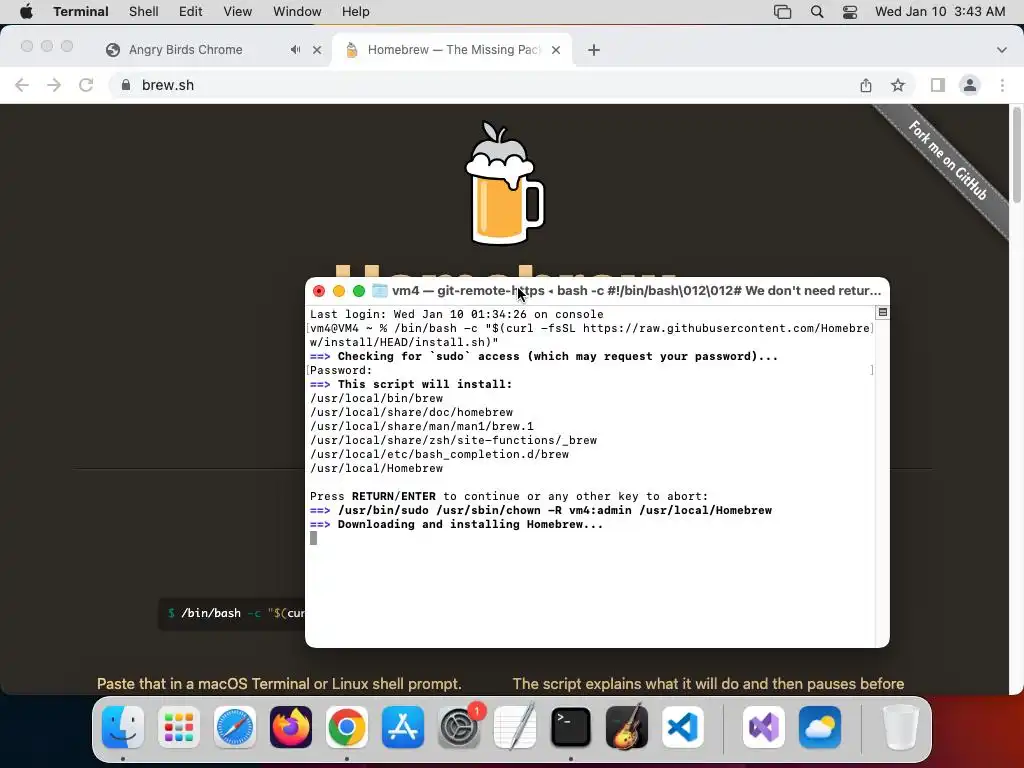Close the Homebrew tab
This screenshot has width=1024, height=768.
click(556, 50)
